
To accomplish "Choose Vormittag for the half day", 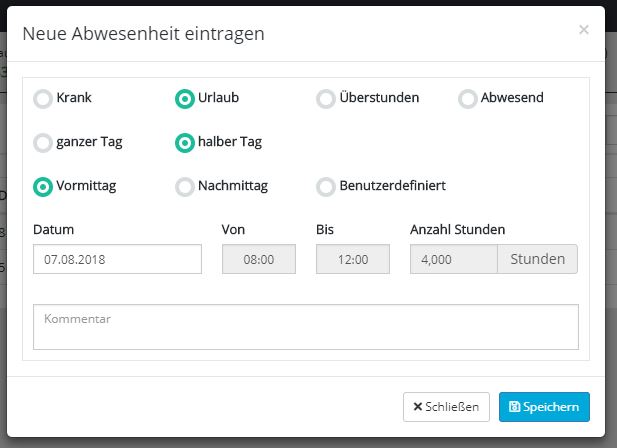I will (43, 187).
